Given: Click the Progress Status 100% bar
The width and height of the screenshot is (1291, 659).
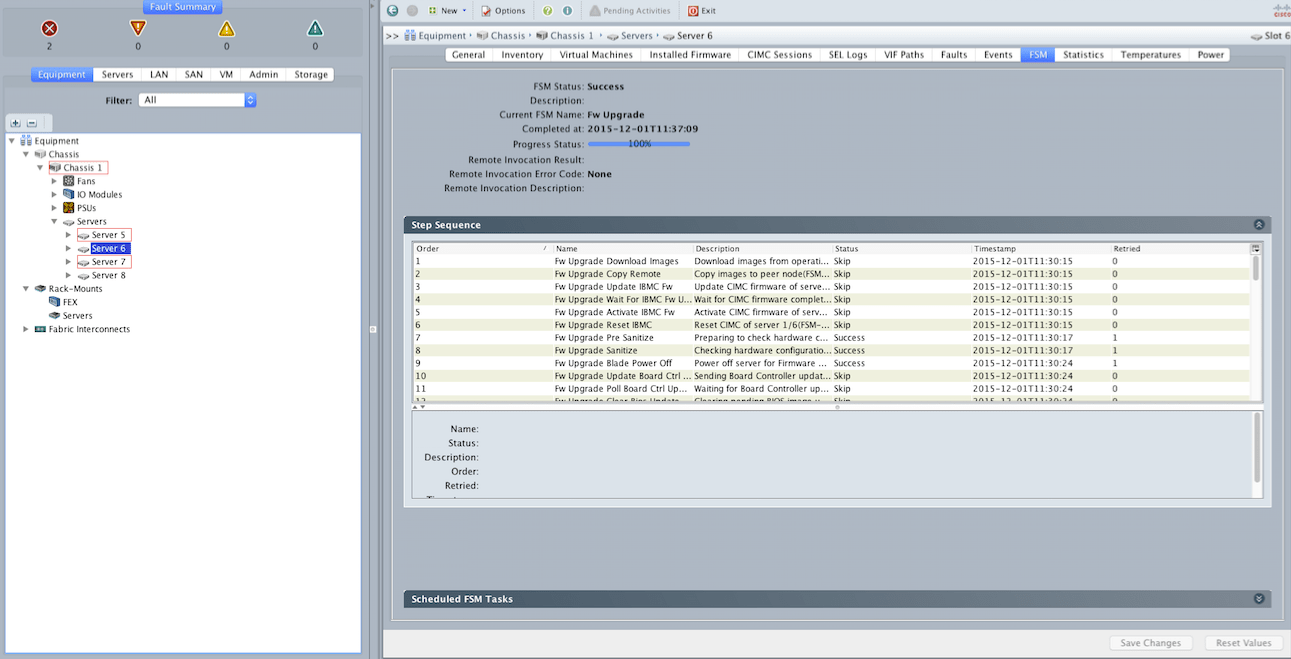Looking at the screenshot, I should point(638,143).
